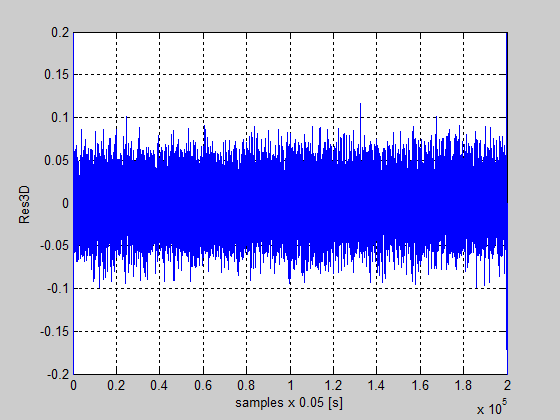
Task: Click the 1.4 x-axis tick label
Action: coord(376,386)
